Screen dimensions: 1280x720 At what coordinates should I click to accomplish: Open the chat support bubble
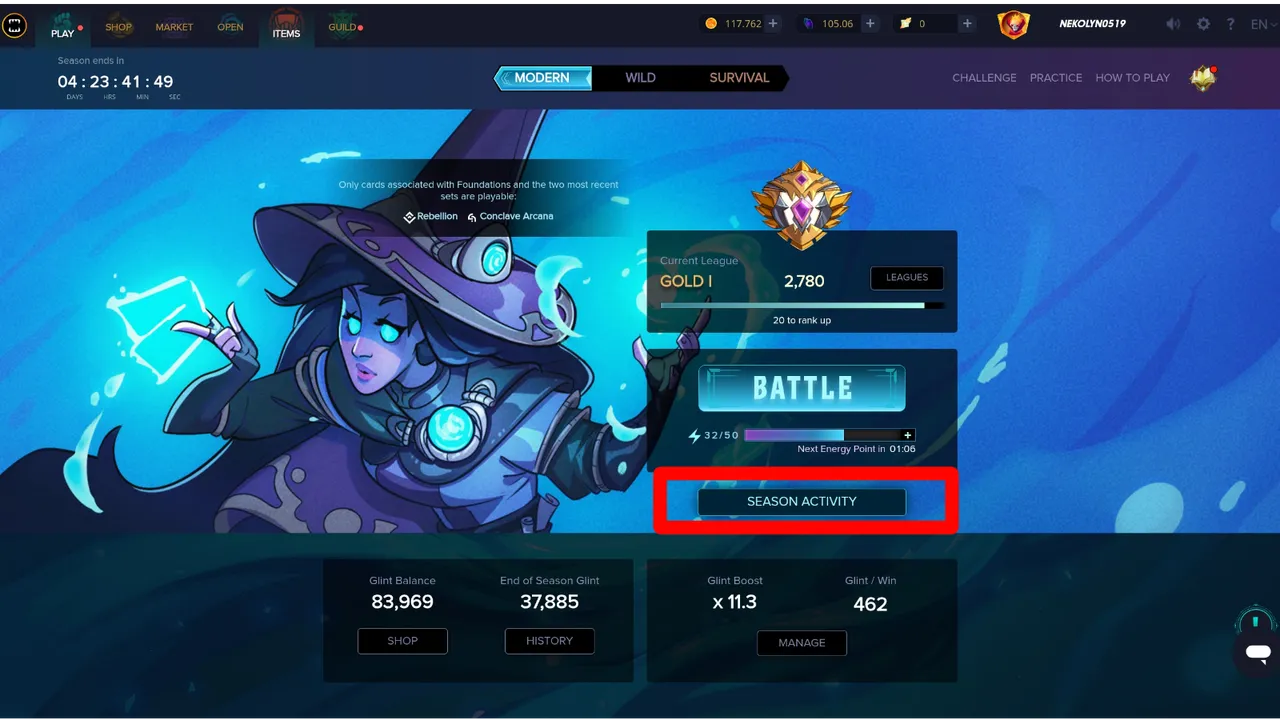pyautogui.click(x=1258, y=654)
